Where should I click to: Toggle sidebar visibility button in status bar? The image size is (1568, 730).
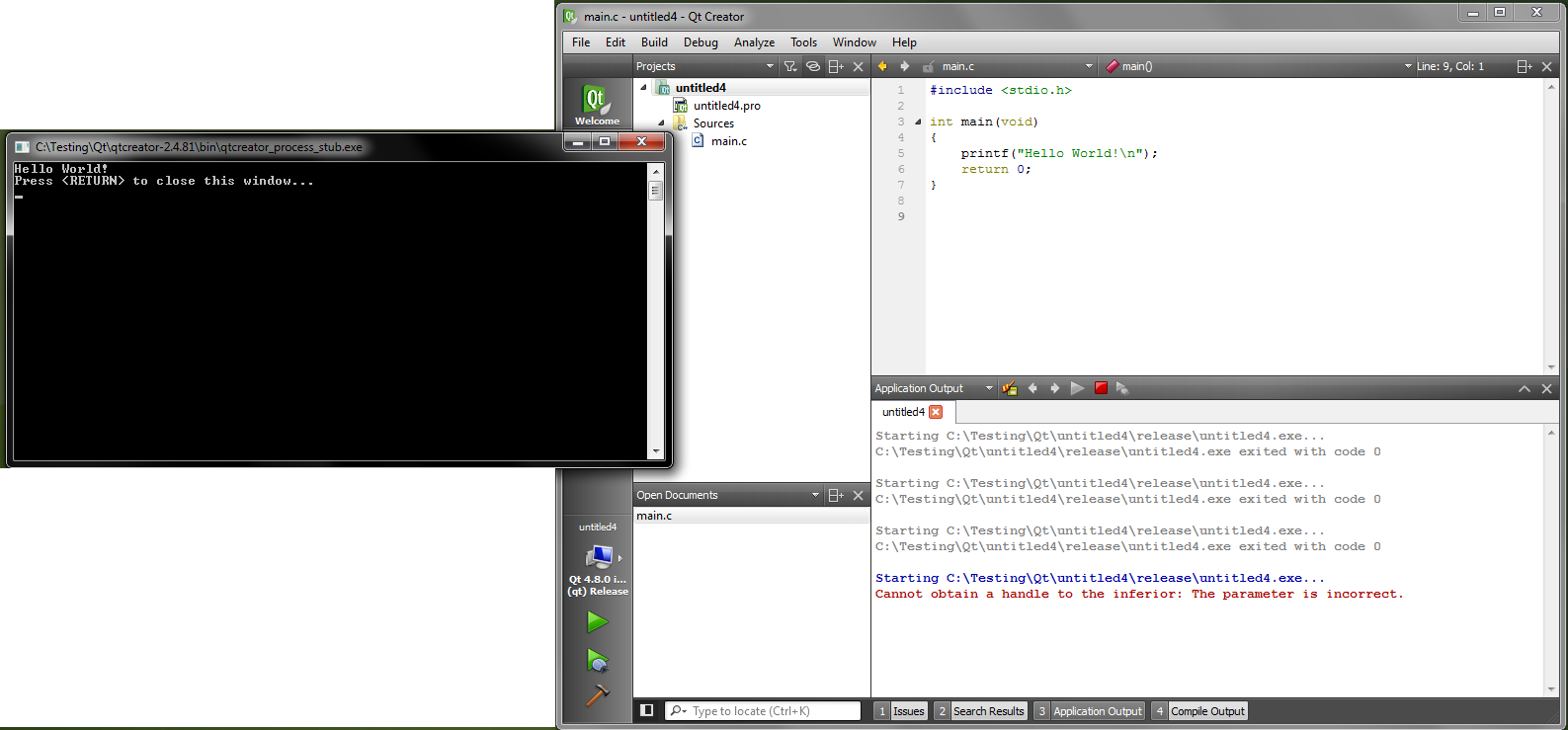[x=646, y=710]
